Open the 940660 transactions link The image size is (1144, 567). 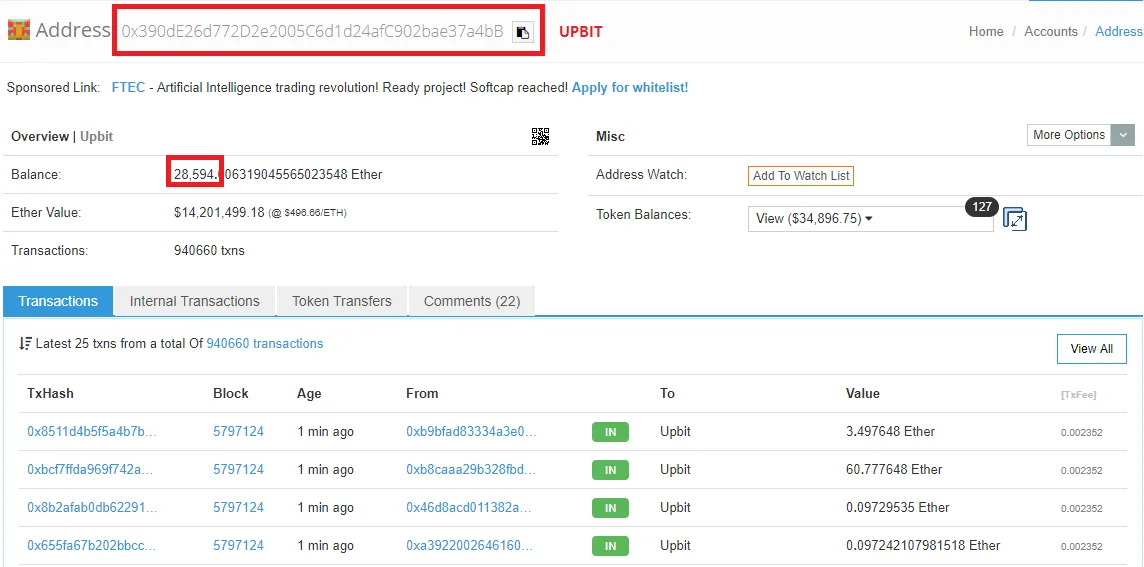point(265,343)
